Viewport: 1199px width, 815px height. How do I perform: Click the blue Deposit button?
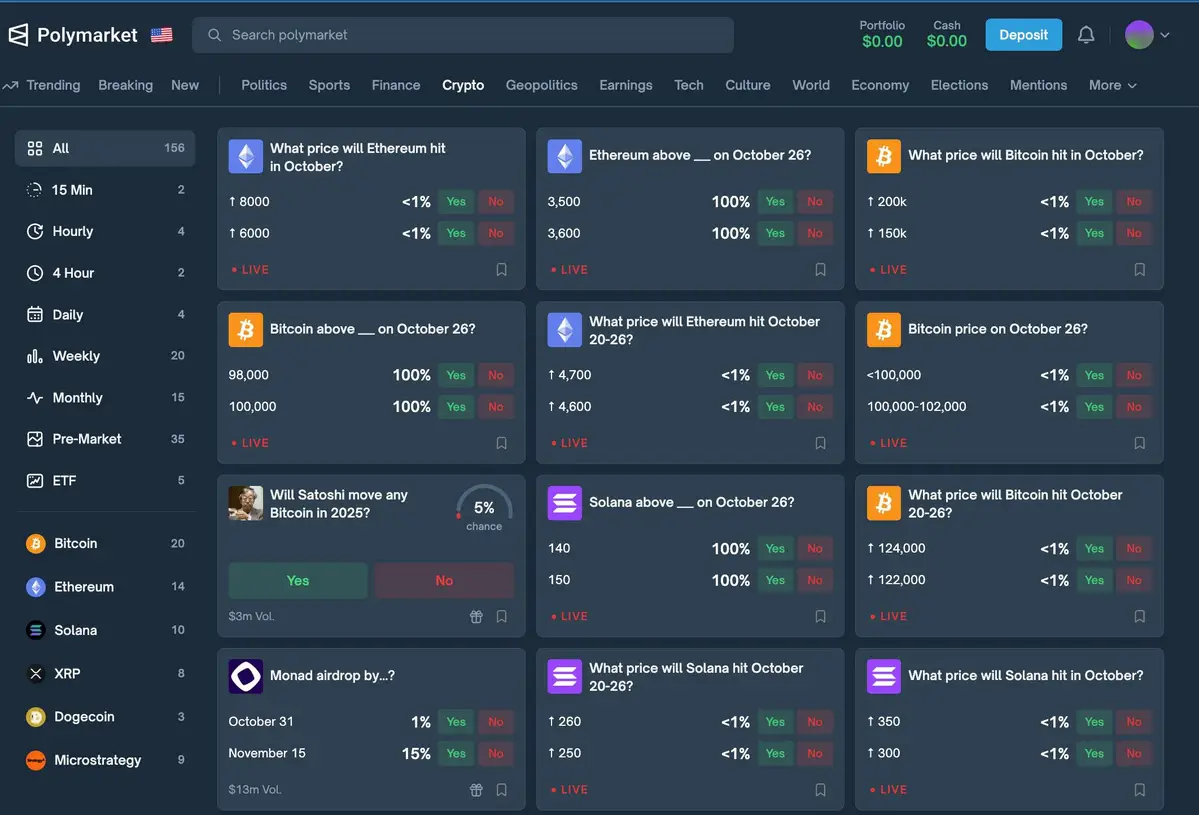pos(1023,35)
